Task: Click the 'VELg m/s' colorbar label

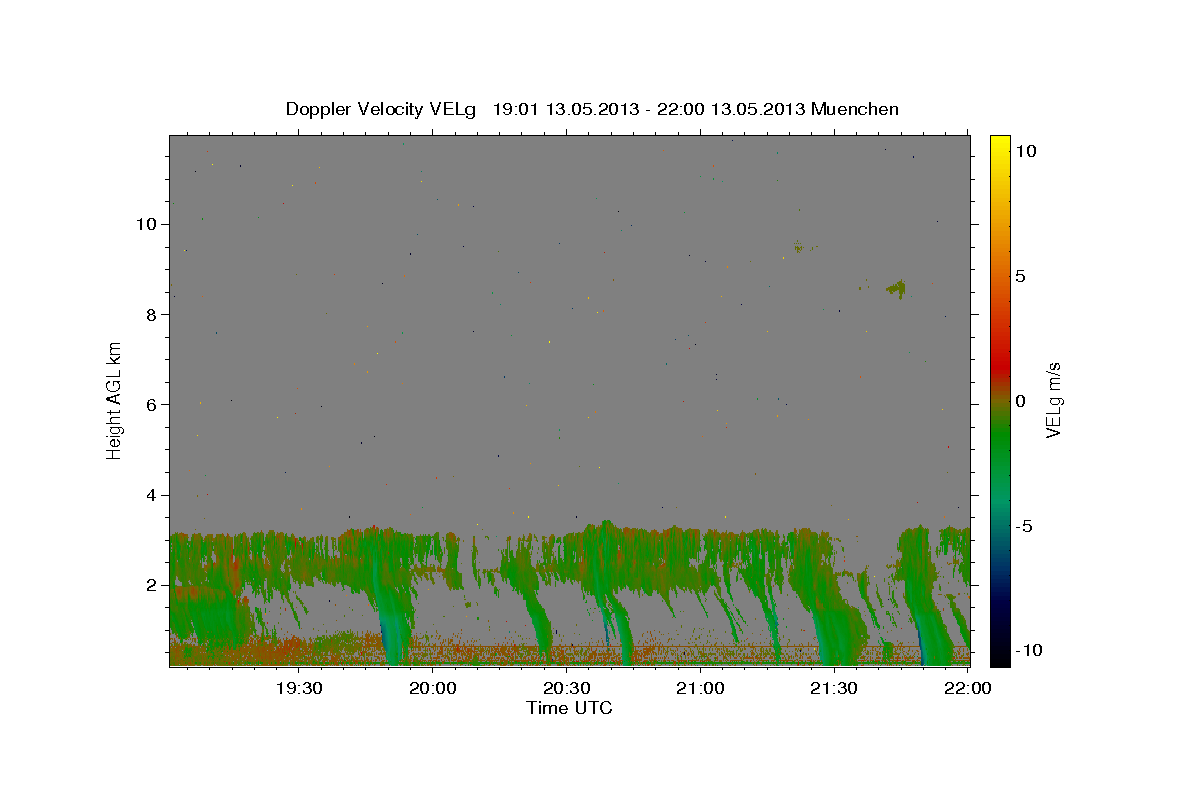Action: (x=1053, y=400)
